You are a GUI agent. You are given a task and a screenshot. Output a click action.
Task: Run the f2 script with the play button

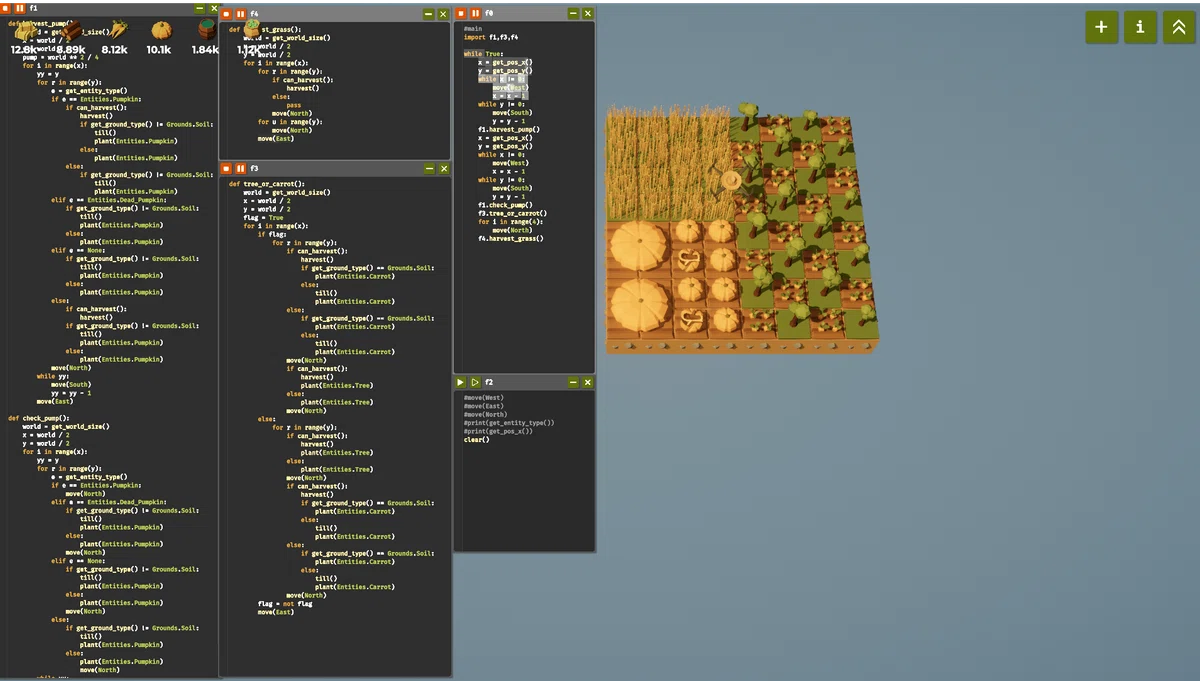461,382
